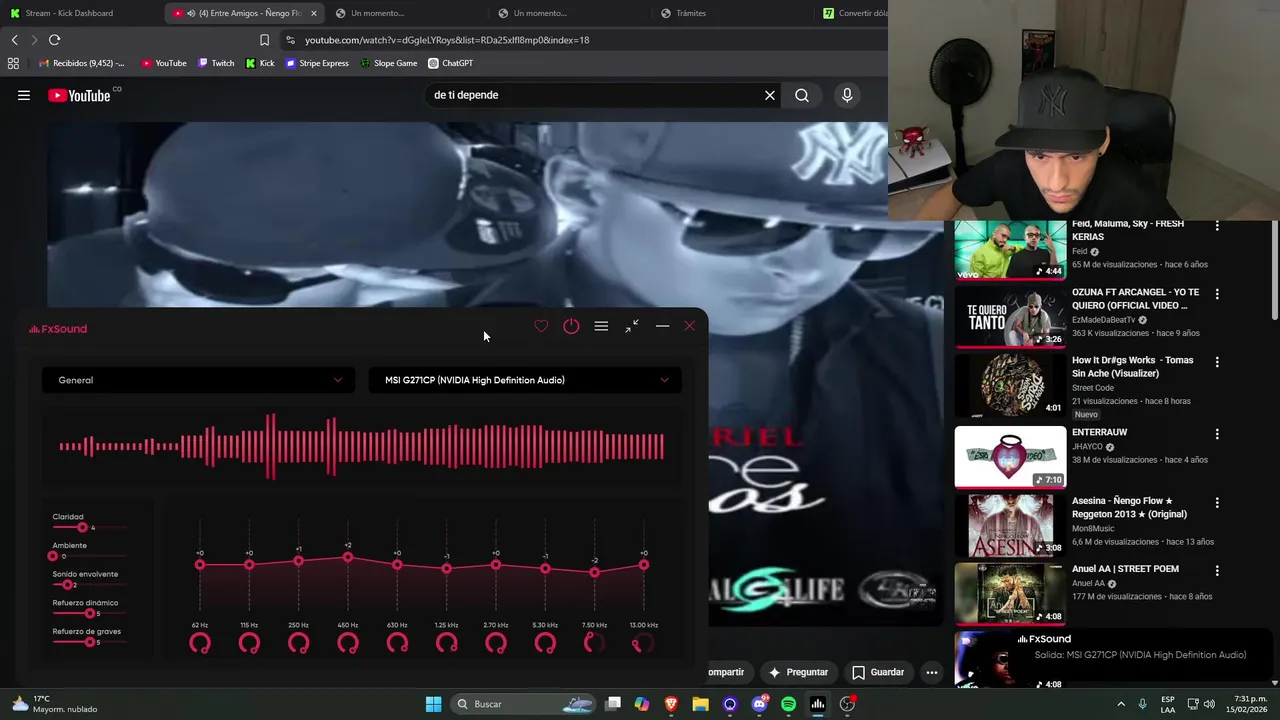Open the FxSound hamburger menu
Viewport: 1280px width, 720px height.
[x=601, y=326]
